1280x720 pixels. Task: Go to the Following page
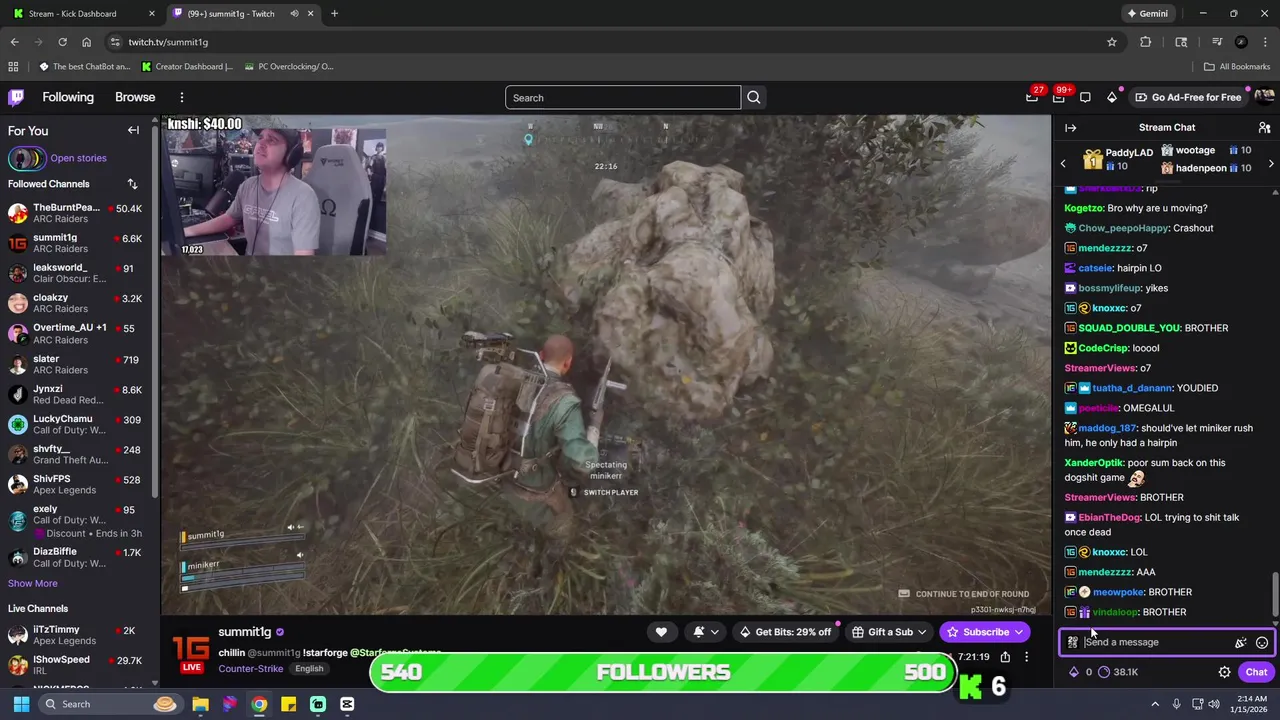pyautogui.click(x=68, y=97)
